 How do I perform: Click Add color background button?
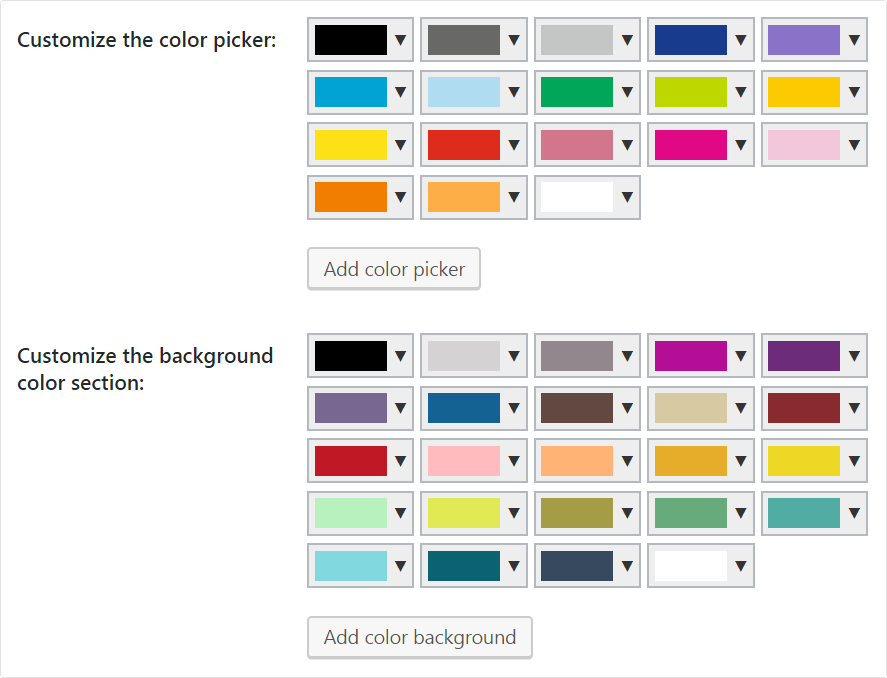[x=420, y=637]
